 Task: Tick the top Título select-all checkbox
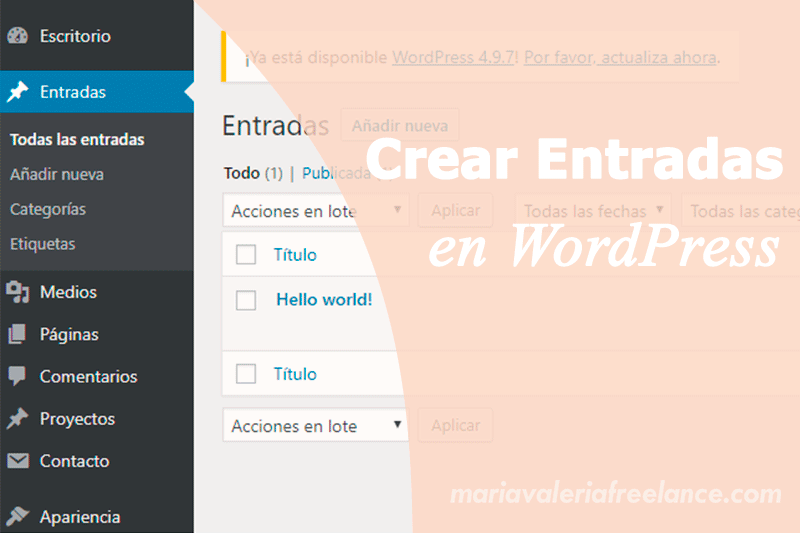pyautogui.click(x=246, y=254)
